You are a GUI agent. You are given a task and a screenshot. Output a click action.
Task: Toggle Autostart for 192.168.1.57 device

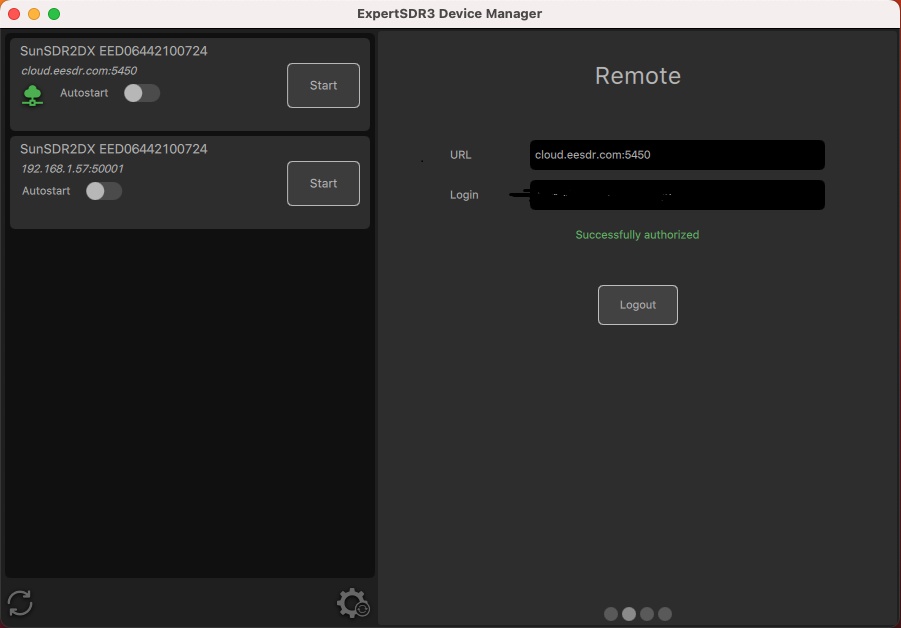pos(104,191)
